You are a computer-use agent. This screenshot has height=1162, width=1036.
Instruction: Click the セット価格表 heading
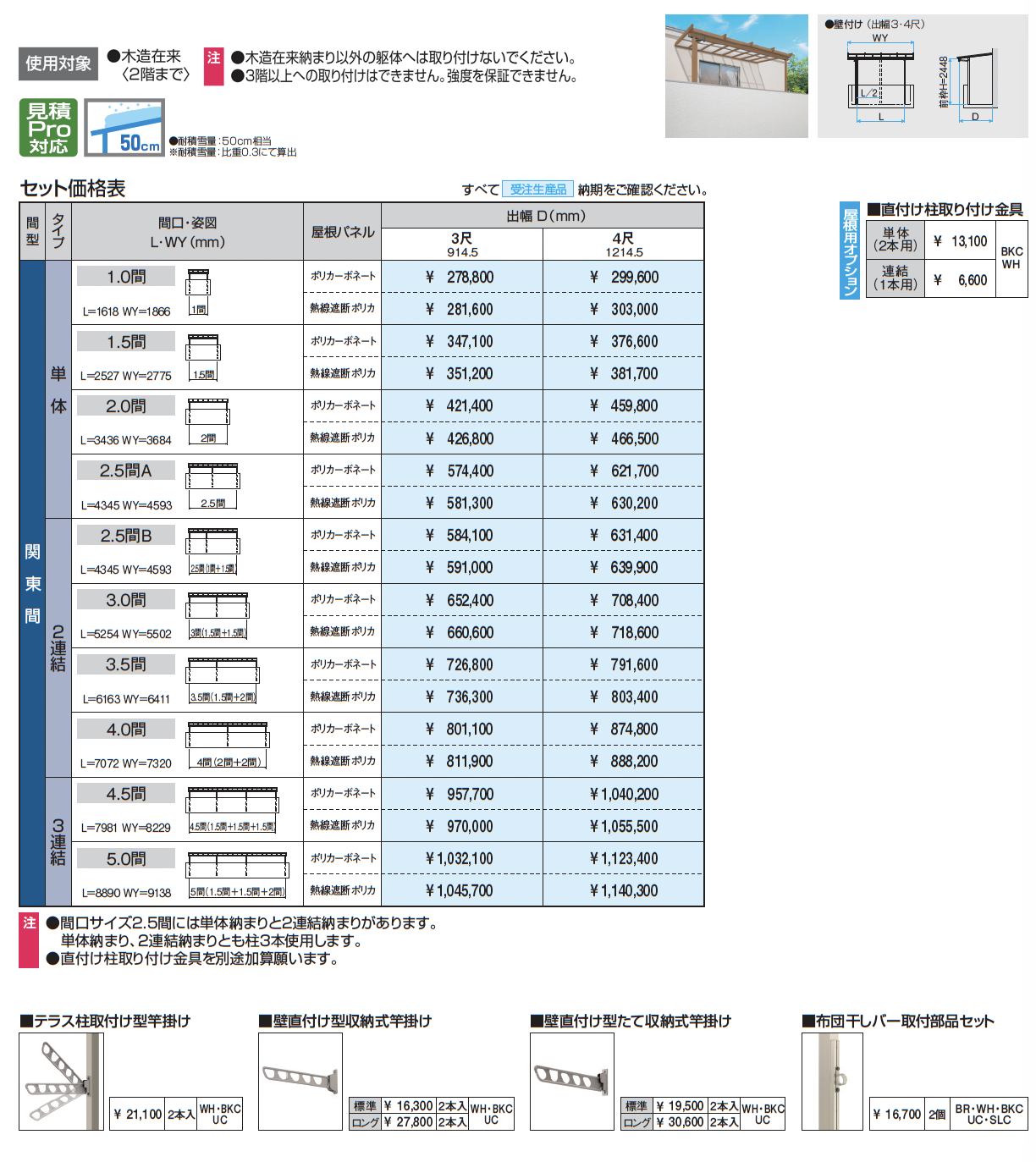point(73,188)
